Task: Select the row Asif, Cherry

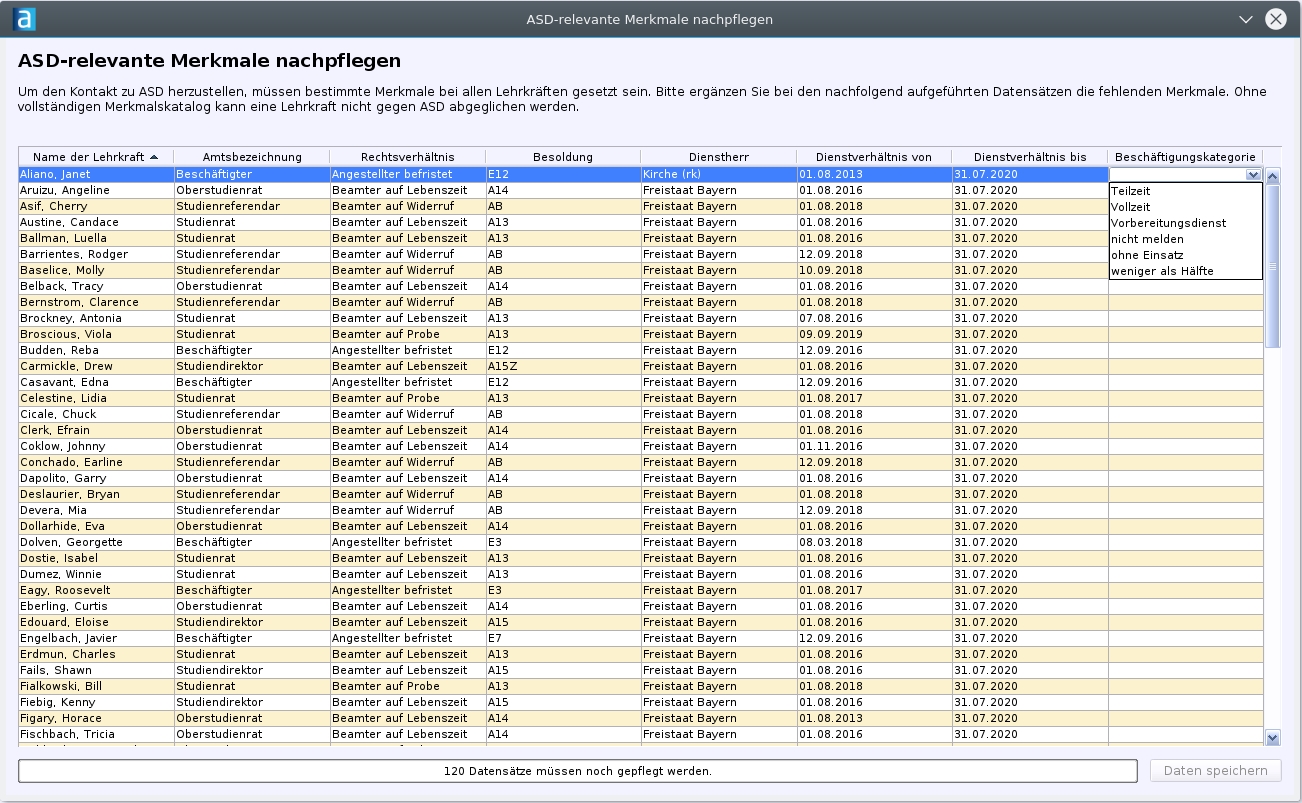Action: 641,206
